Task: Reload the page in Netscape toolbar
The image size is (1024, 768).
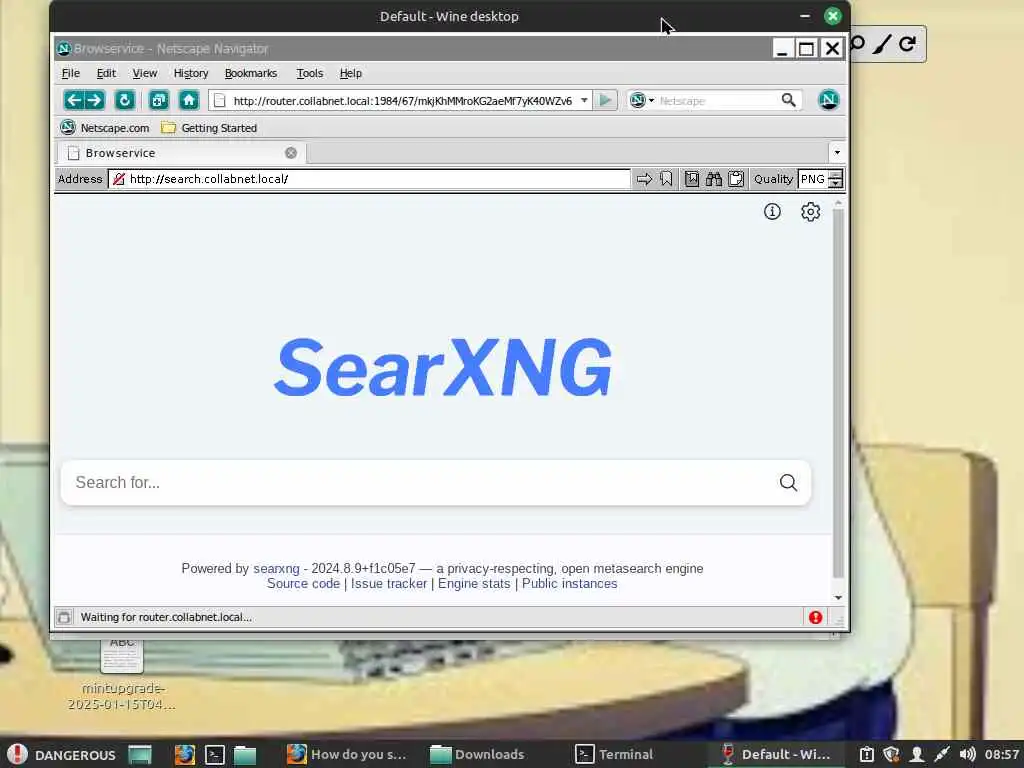Action: point(124,100)
